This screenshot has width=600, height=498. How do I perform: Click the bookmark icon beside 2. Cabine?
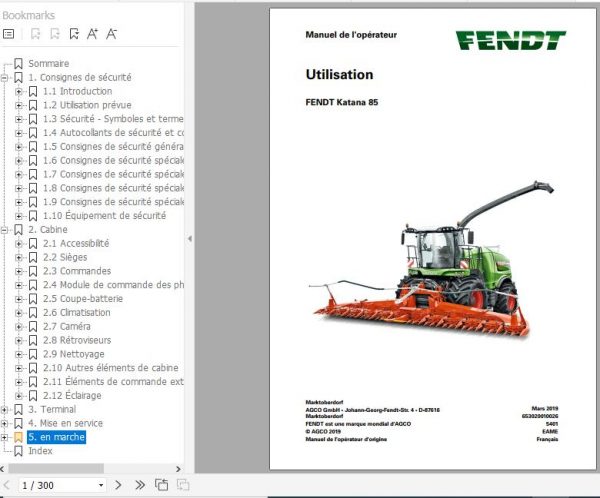click(18, 230)
